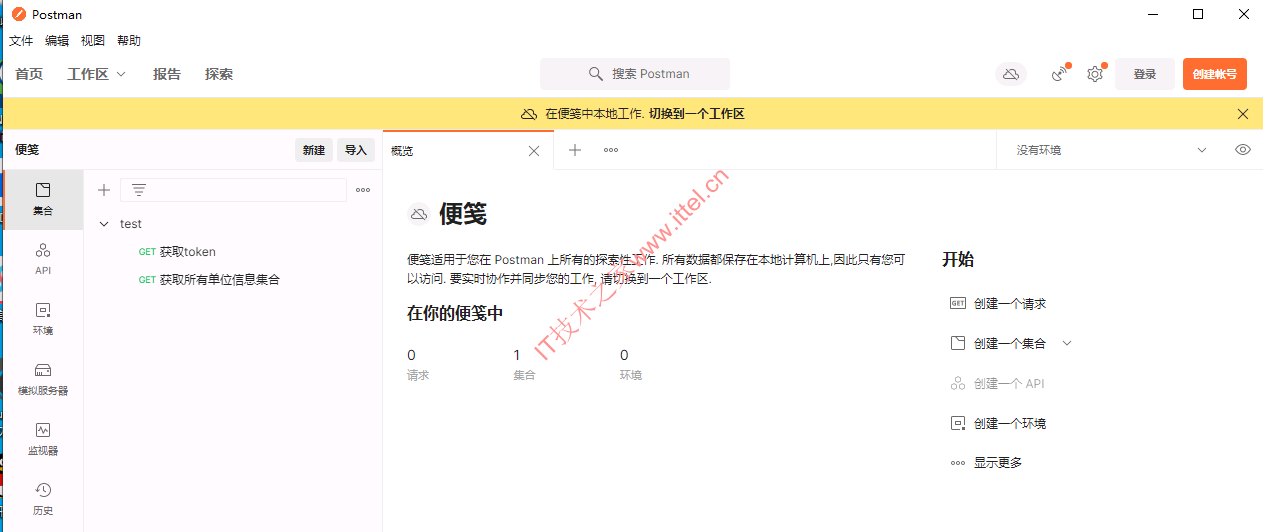
Task: Close the 概览 tab
Action: tap(534, 151)
